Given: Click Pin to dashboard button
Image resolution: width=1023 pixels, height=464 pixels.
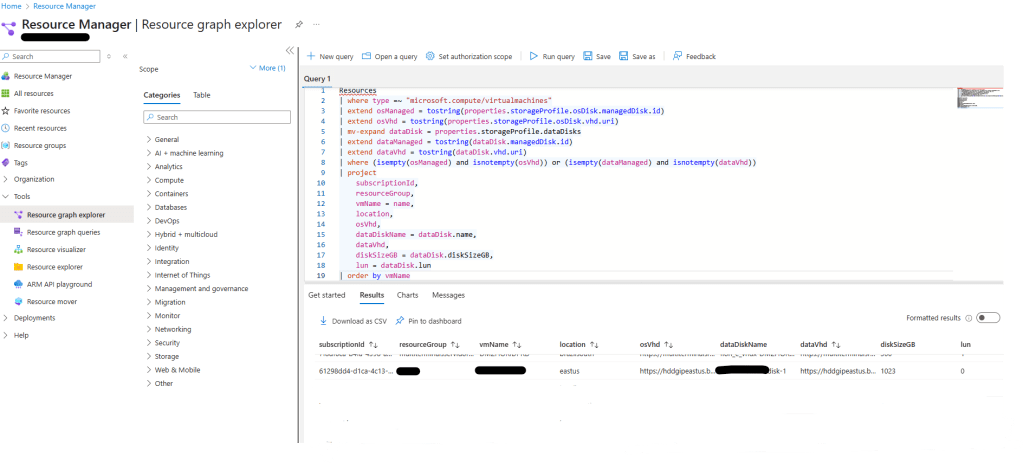Looking at the screenshot, I should coord(428,321).
